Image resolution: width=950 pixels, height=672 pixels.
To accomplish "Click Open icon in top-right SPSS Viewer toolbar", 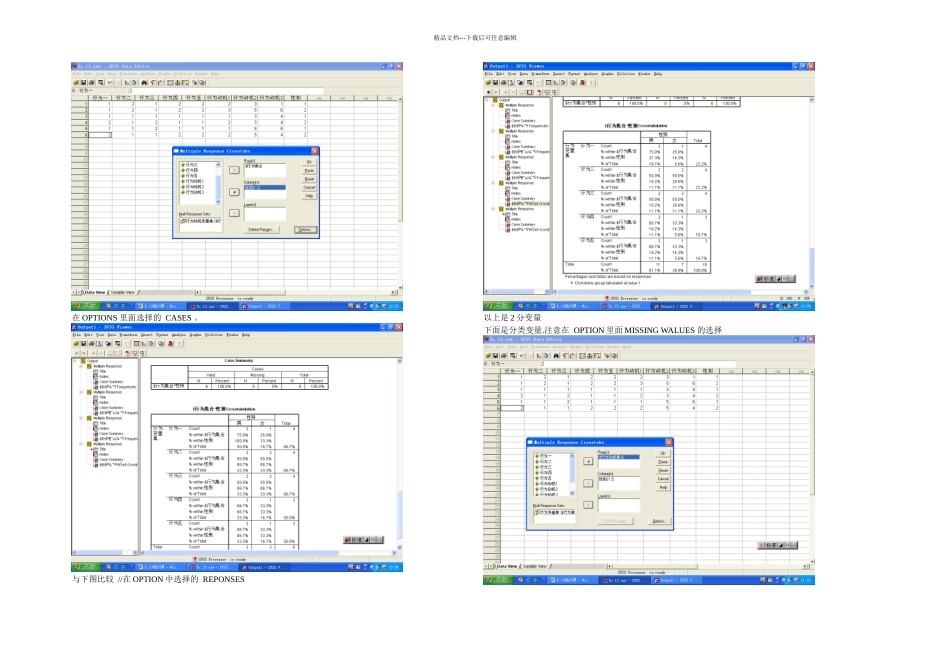I will coord(488,82).
